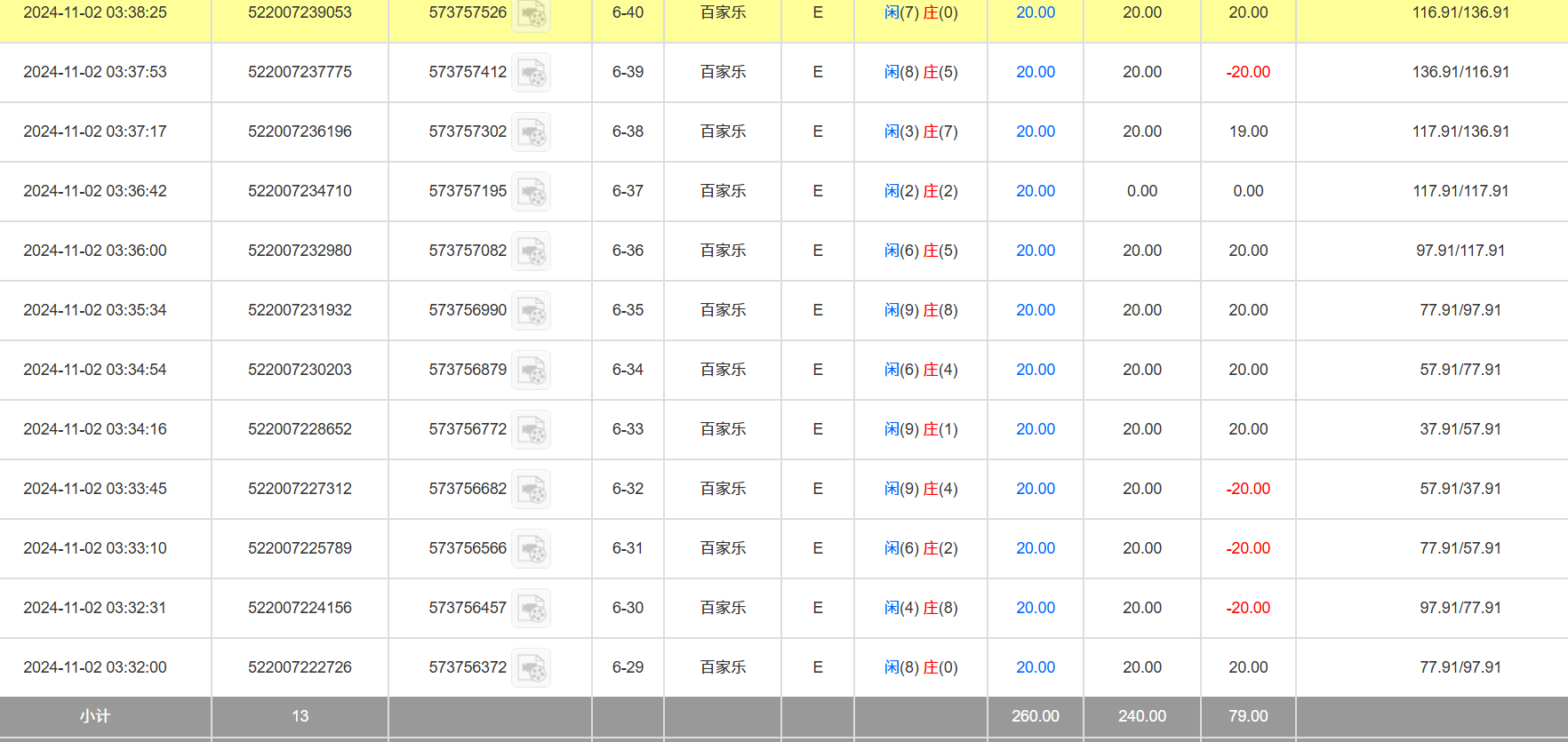Launch the replay for round 573756566
The image size is (1568, 742).
point(532,549)
